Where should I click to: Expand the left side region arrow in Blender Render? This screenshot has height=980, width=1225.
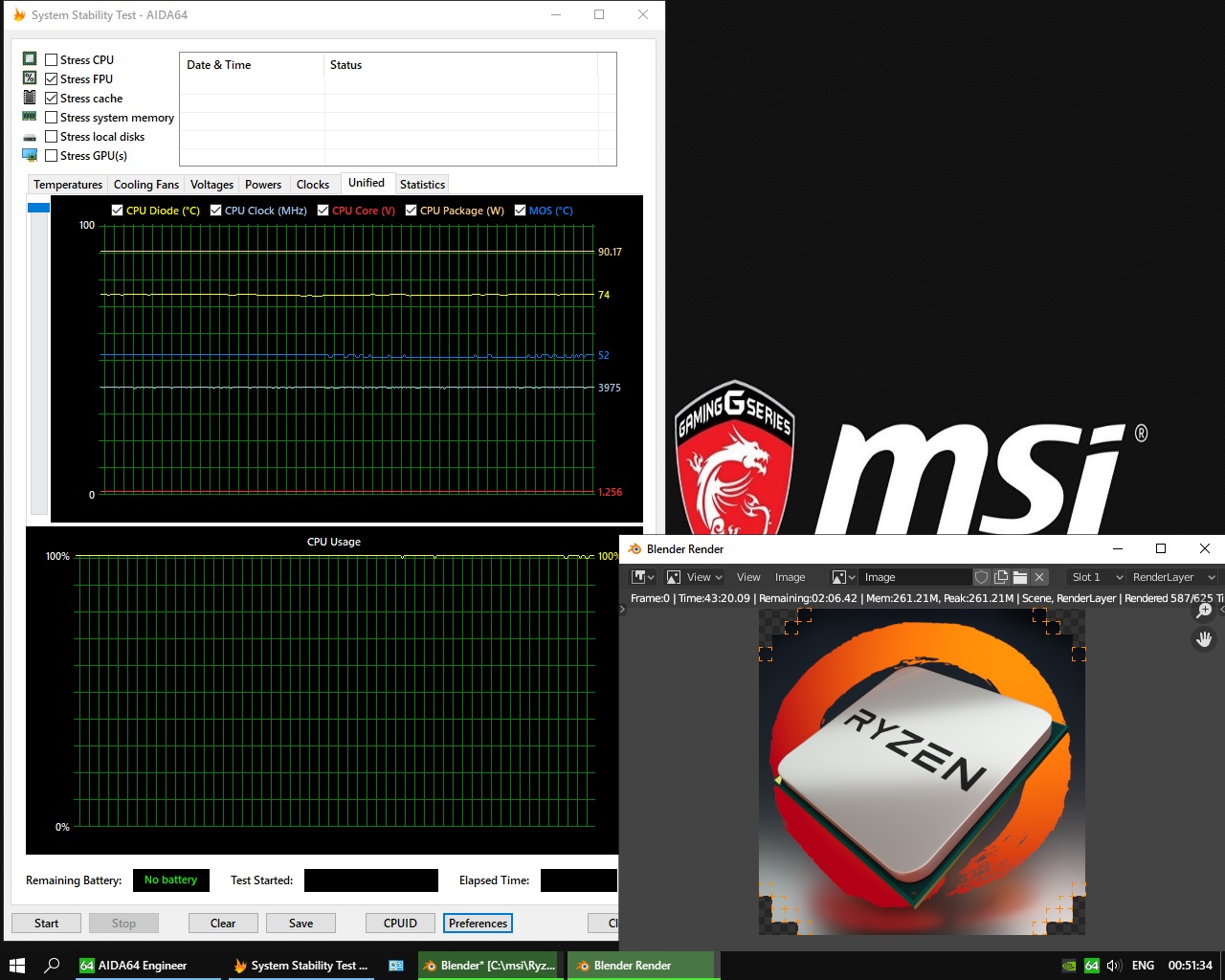623,610
